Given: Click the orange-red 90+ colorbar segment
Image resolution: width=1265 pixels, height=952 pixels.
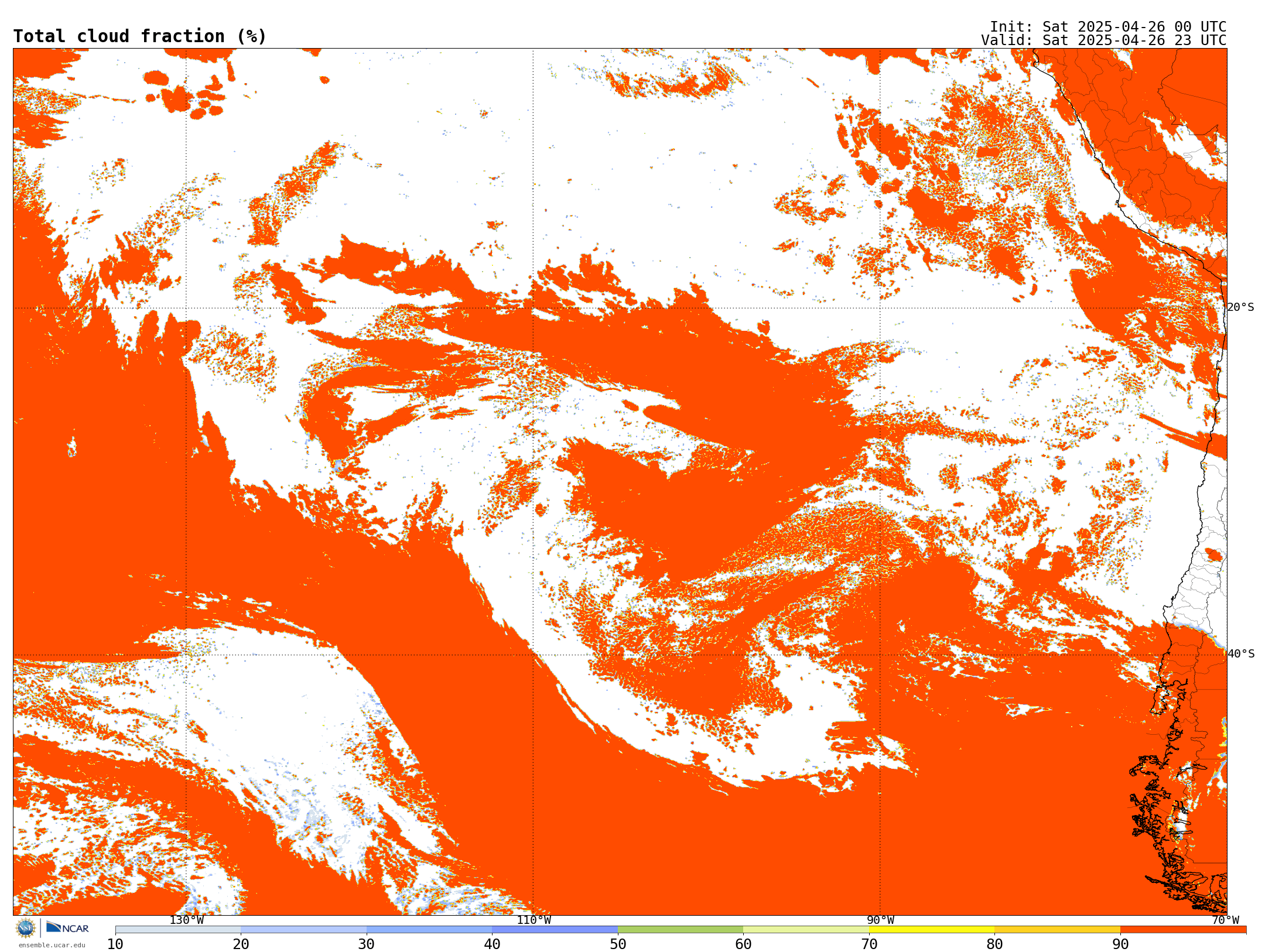Looking at the screenshot, I should point(1183,930).
